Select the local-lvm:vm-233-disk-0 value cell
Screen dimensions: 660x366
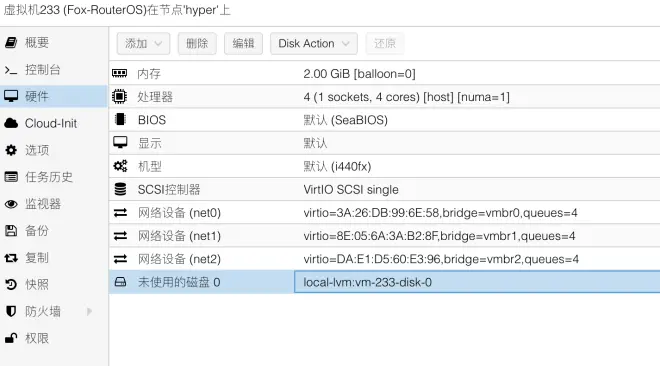point(477,282)
